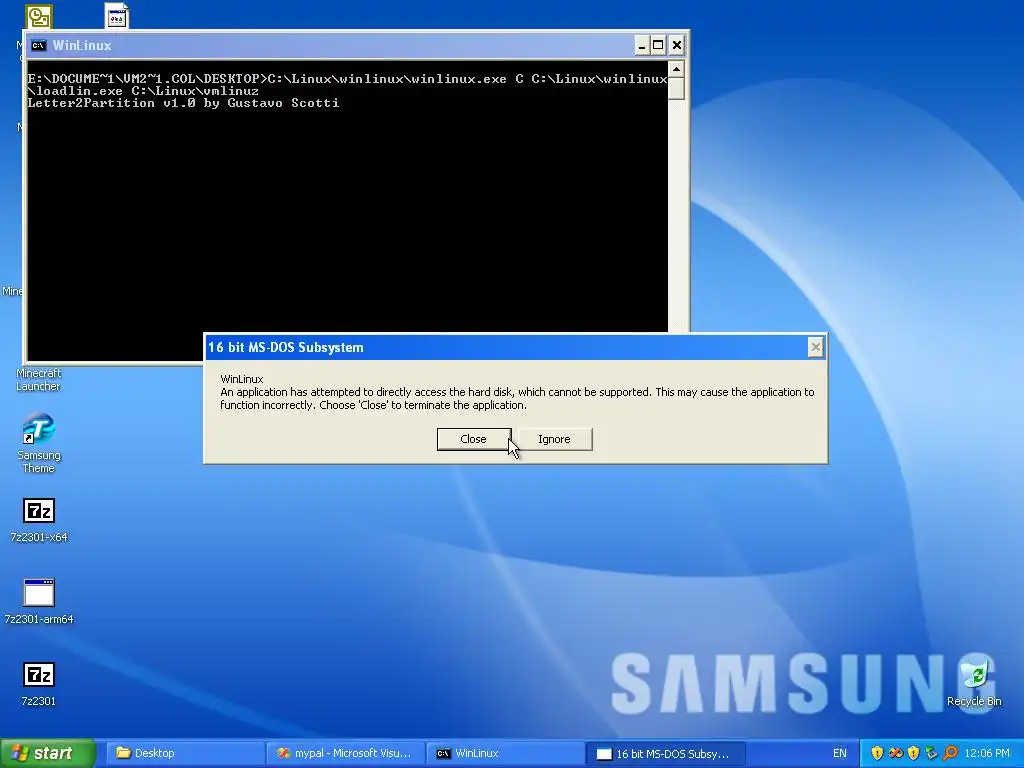Click the dialog text starting 'An application has attempted'

click(517, 398)
